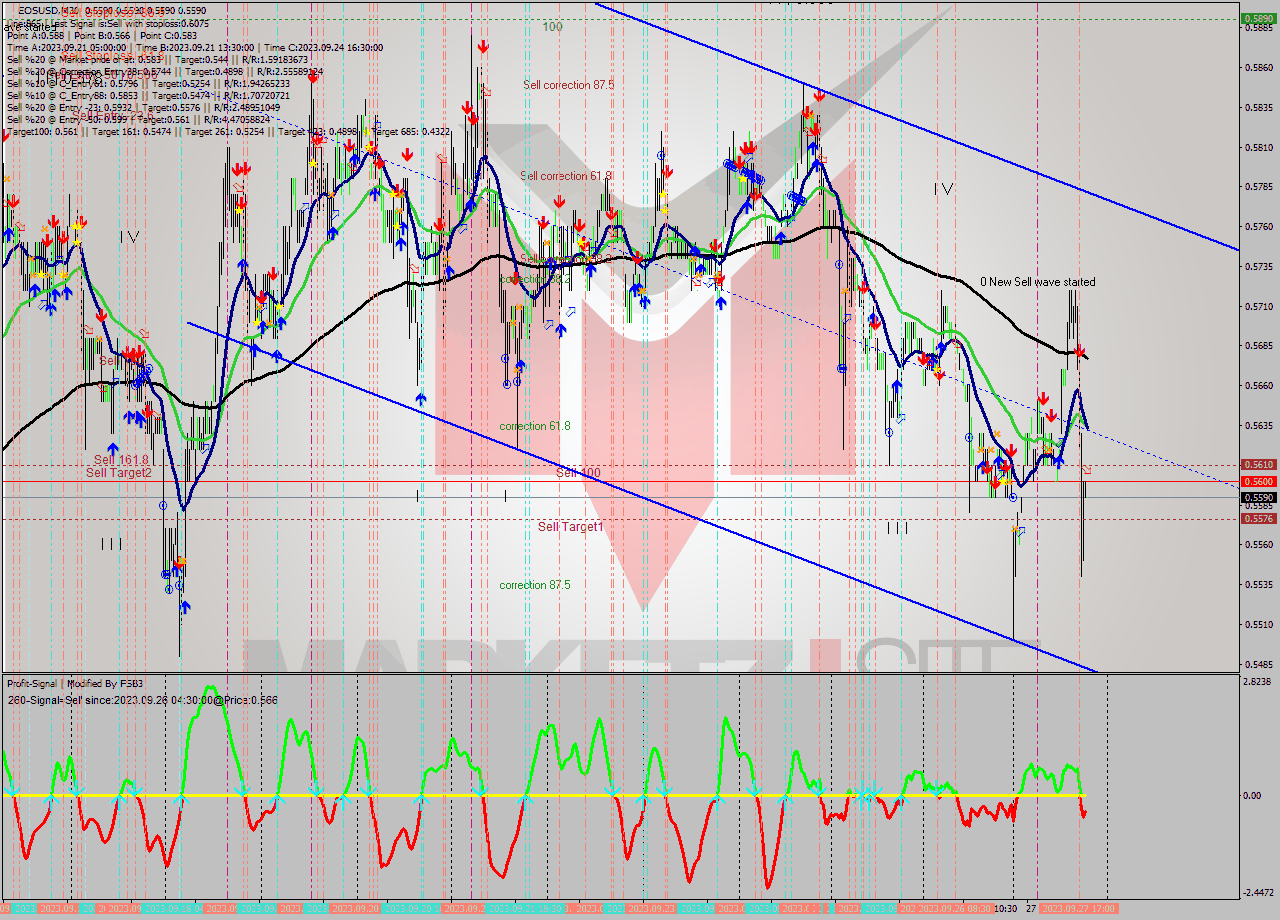
Task: Click the green 0.5890 price tag on right axis
Action: tap(1258, 17)
